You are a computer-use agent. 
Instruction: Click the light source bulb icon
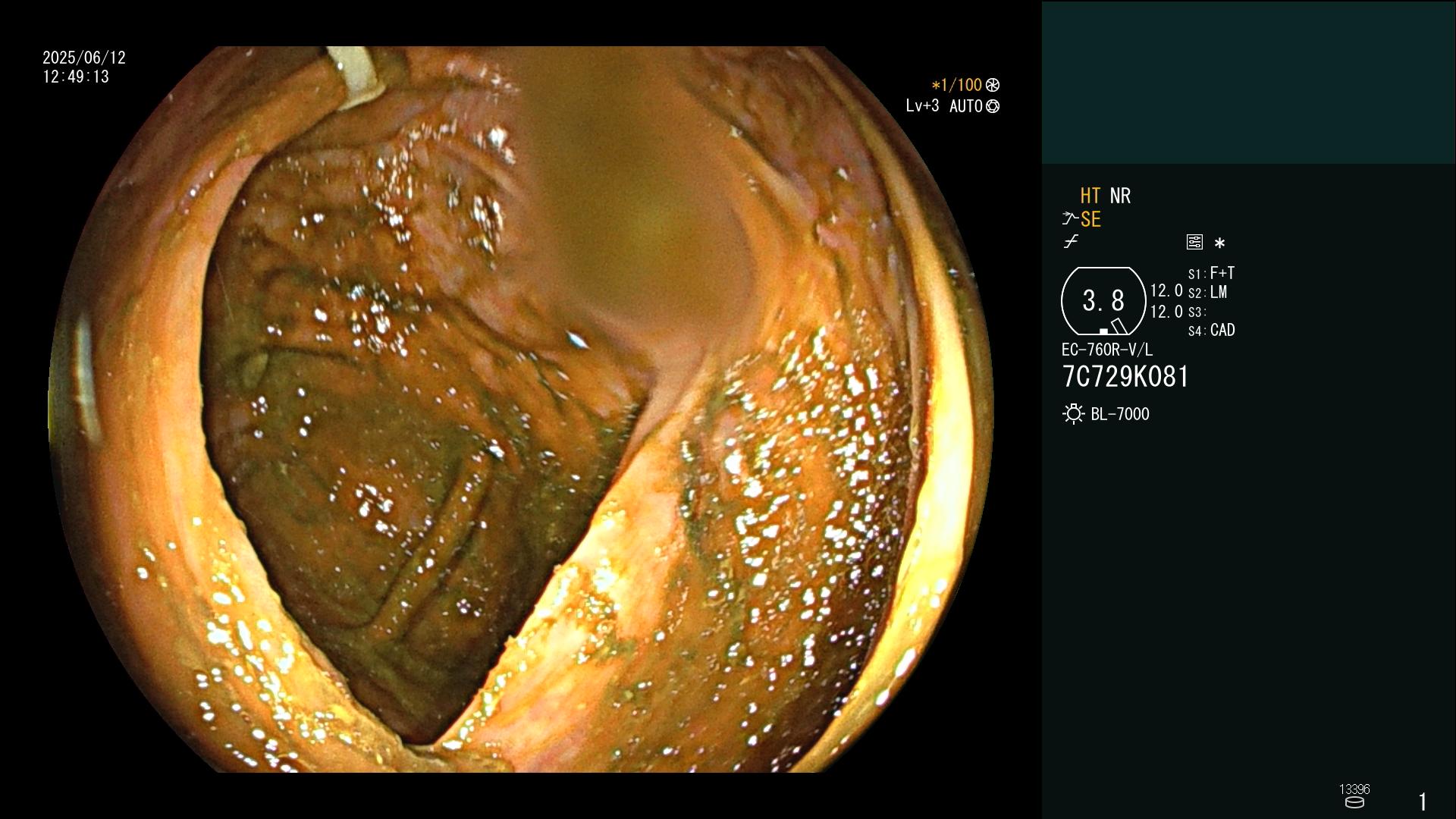(x=1073, y=414)
